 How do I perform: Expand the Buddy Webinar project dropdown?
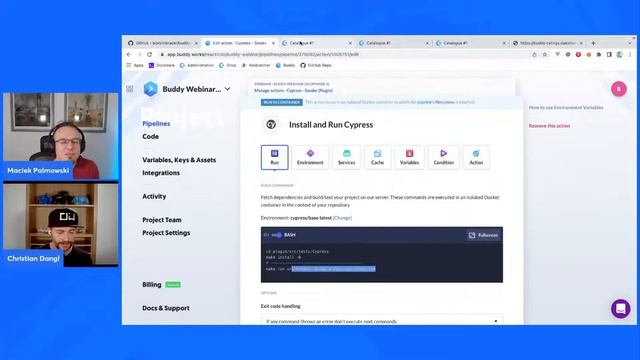(227, 89)
